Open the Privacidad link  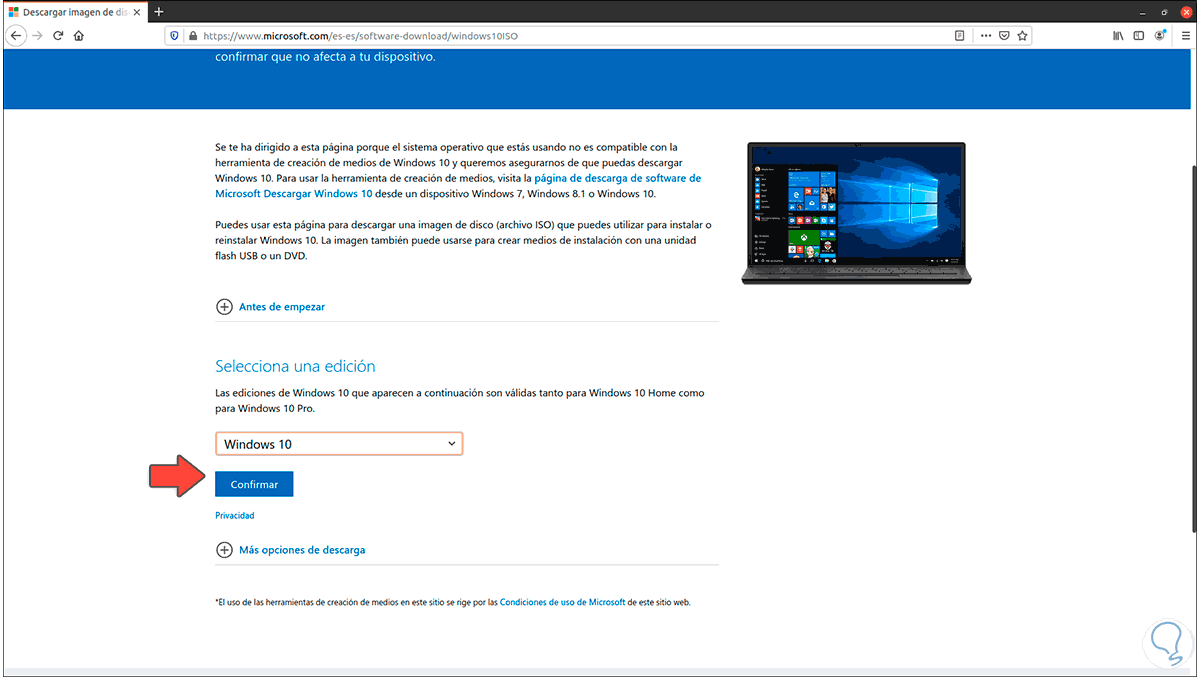pos(234,515)
